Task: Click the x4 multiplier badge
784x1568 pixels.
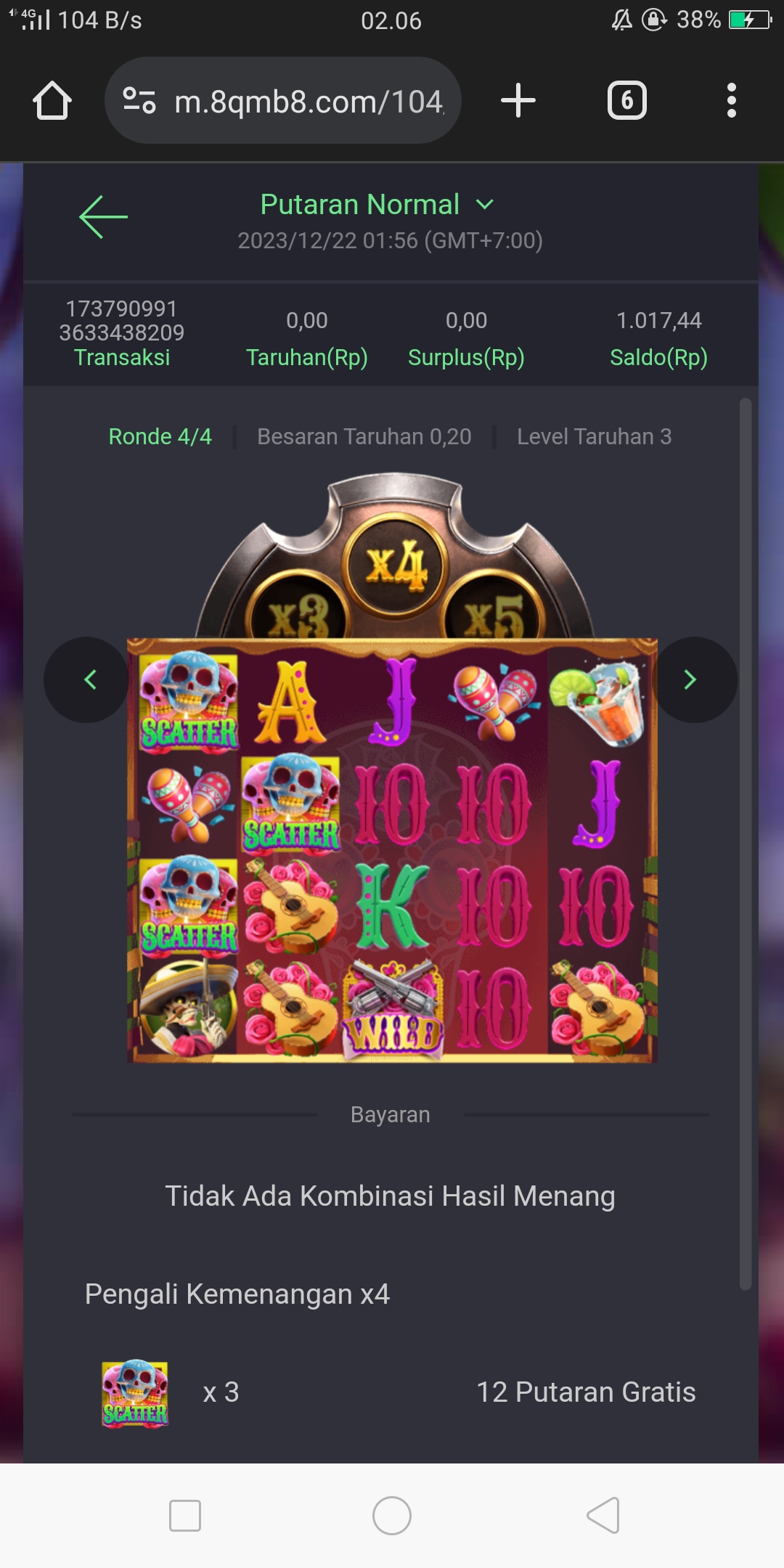Action: 396,565
